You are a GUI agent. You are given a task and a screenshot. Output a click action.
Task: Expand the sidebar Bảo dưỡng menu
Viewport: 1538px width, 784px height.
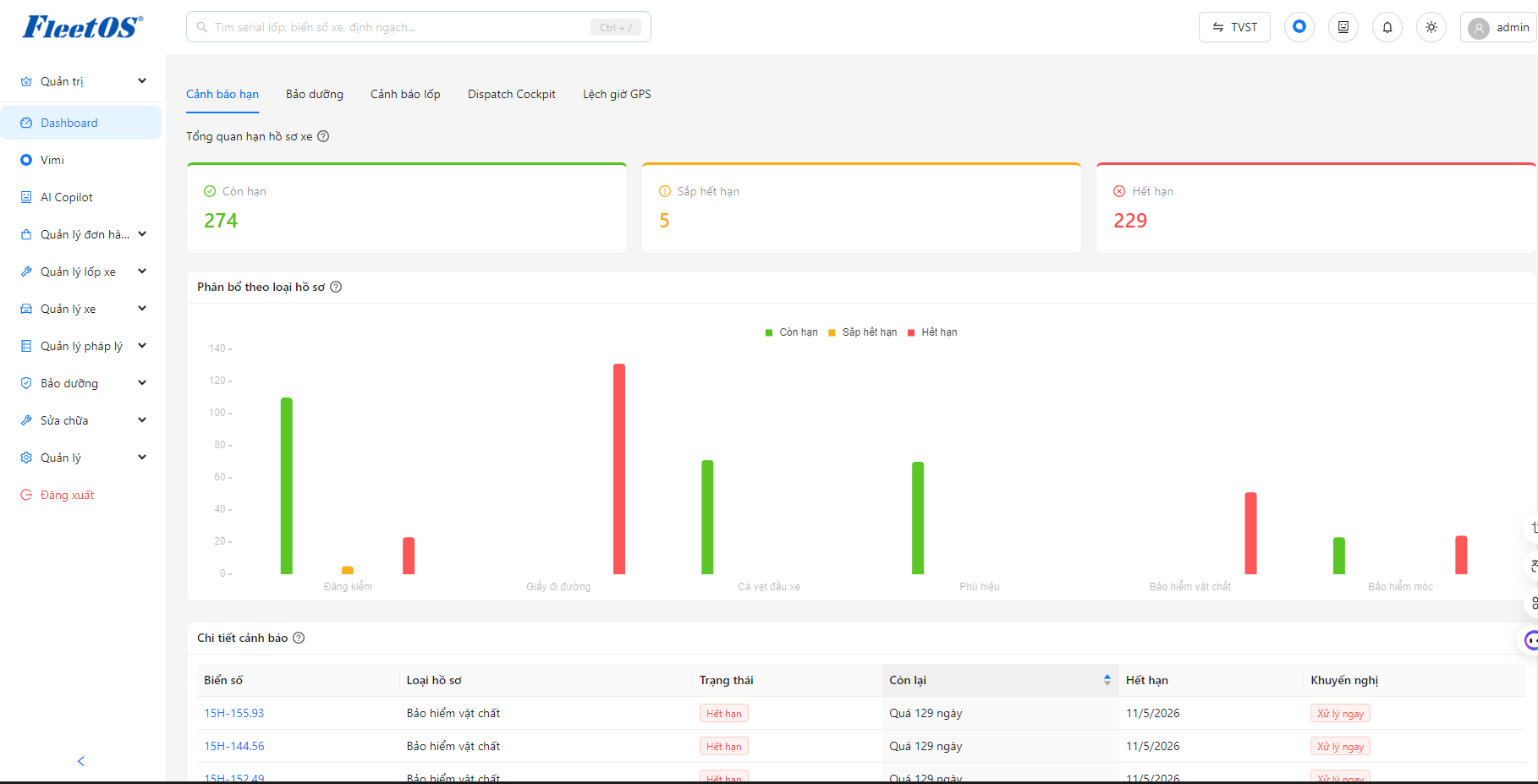(x=81, y=383)
